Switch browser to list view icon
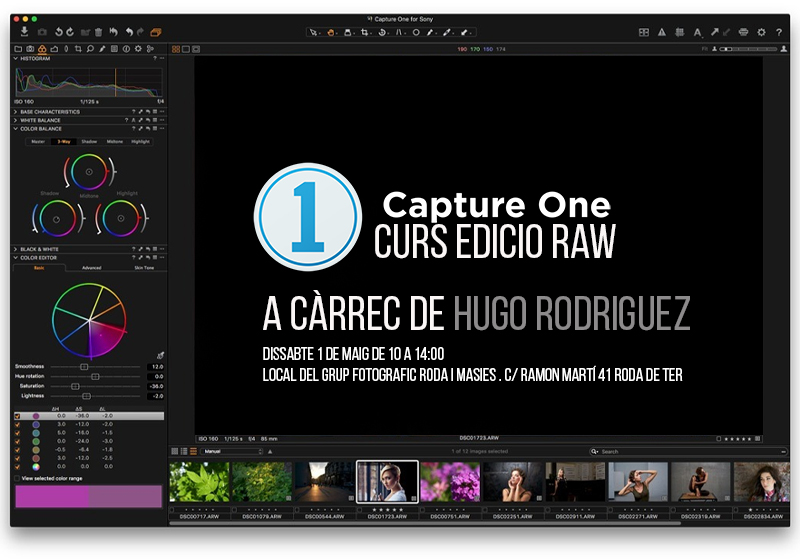The height and width of the screenshot is (559, 800). click(184, 451)
